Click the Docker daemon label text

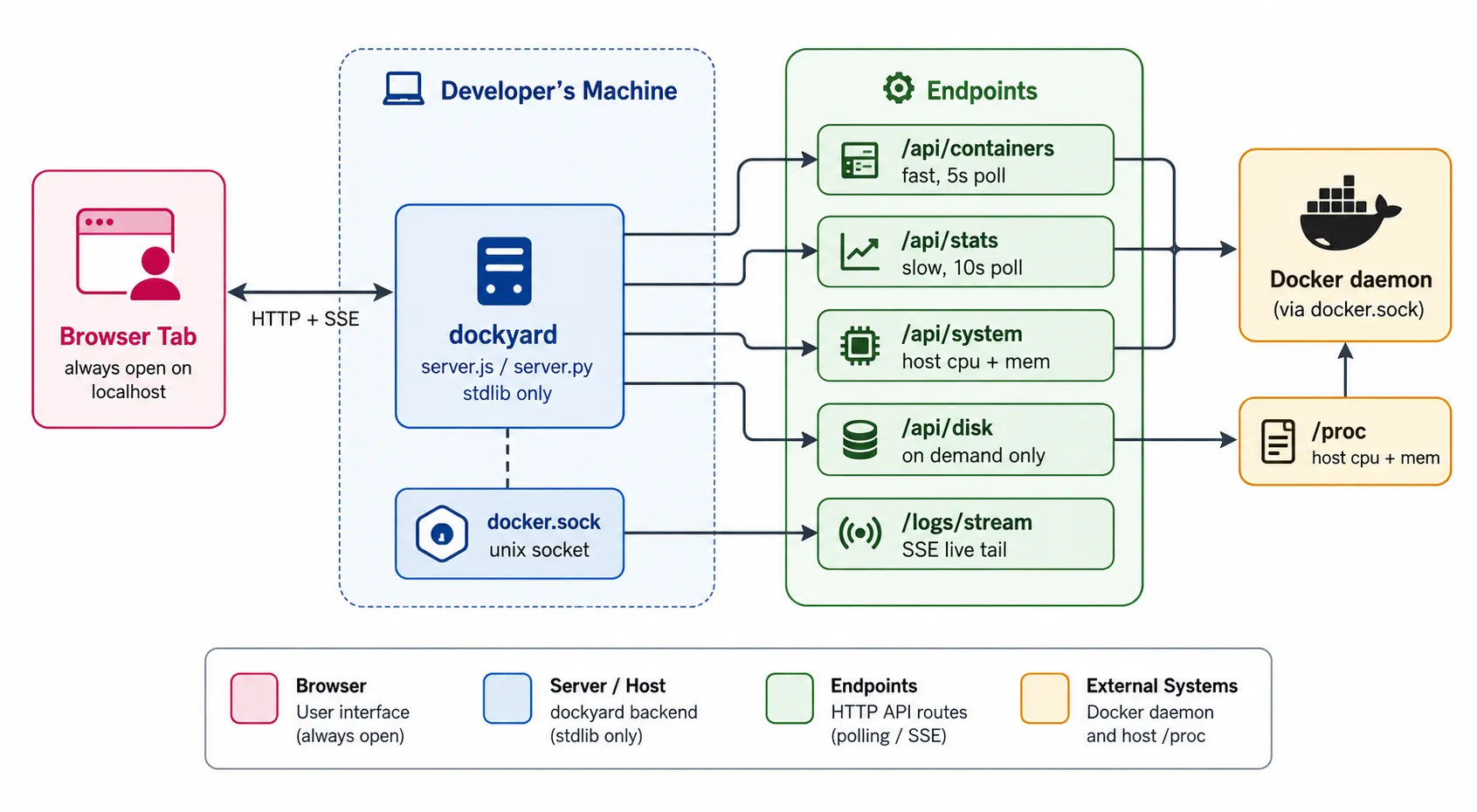(x=1350, y=279)
